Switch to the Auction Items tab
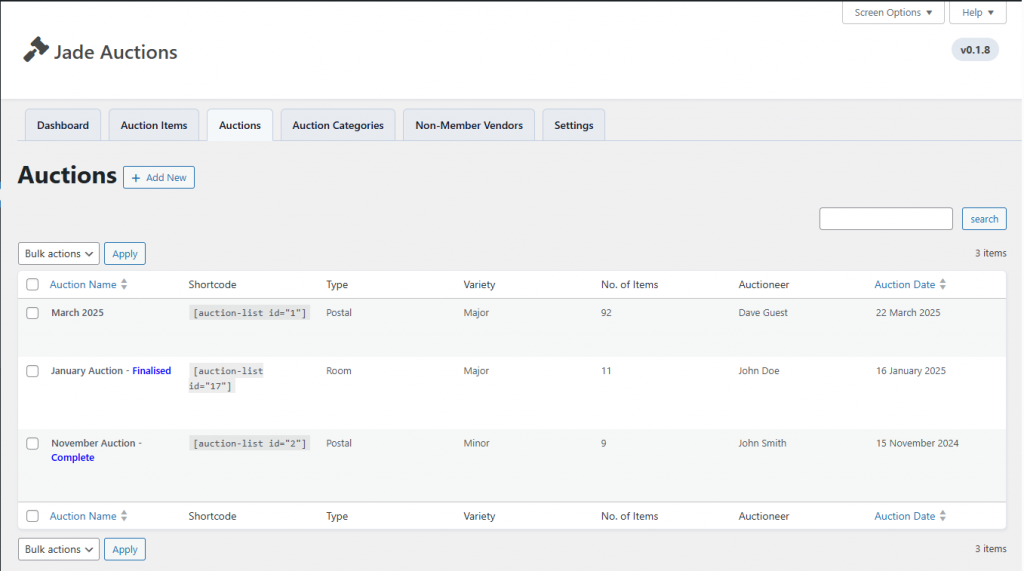 point(154,125)
